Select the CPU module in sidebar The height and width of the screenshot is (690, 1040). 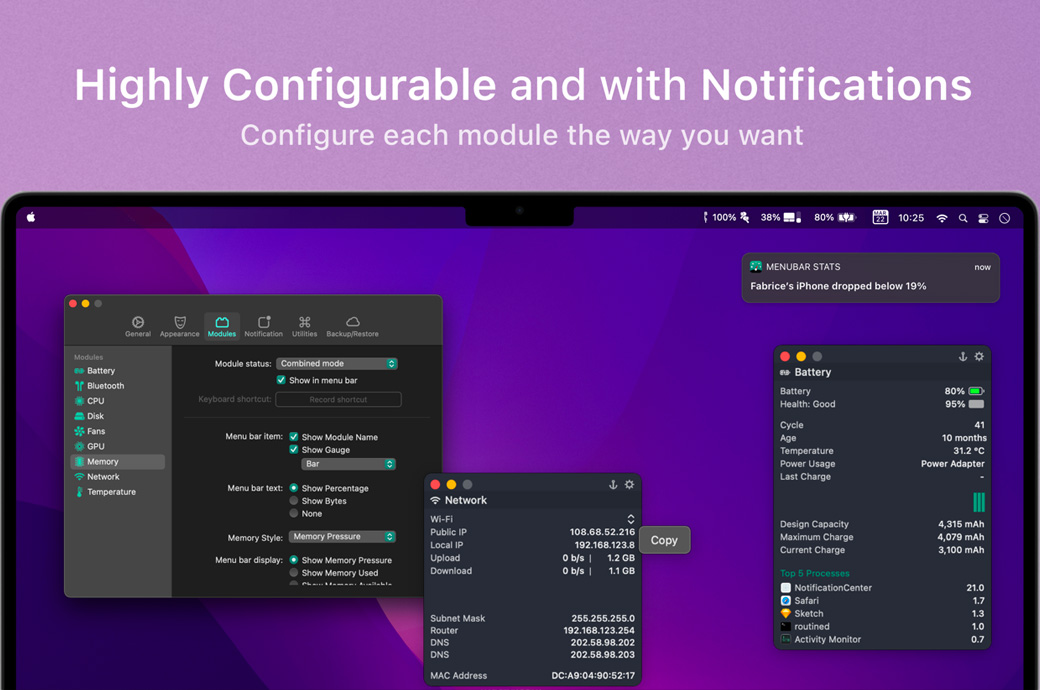tap(117, 401)
